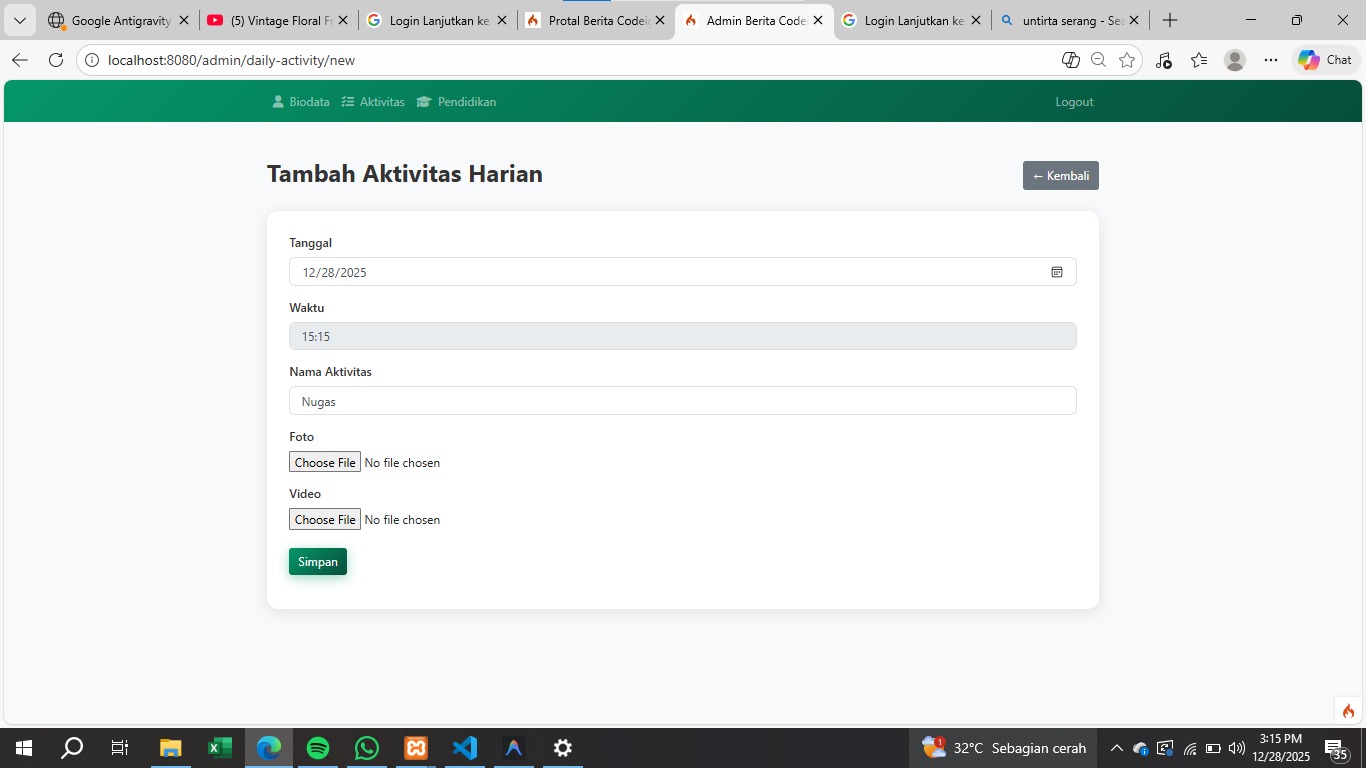Image resolution: width=1366 pixels, height=768 pixels.
Task: Click the zoom magnifier icon in address bar
Action: pyautogui.click(x=1098, y=60)
